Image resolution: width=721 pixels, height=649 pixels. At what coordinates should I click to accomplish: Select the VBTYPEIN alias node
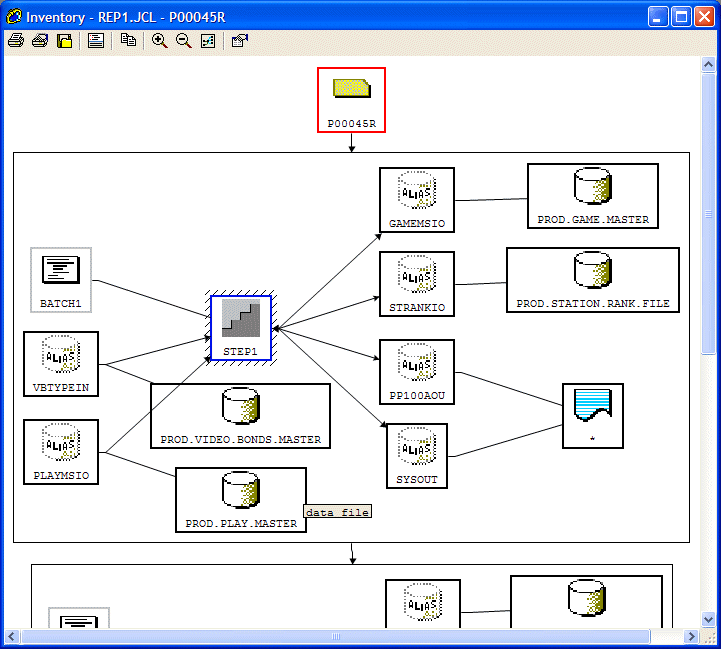[x=61, y=364]
